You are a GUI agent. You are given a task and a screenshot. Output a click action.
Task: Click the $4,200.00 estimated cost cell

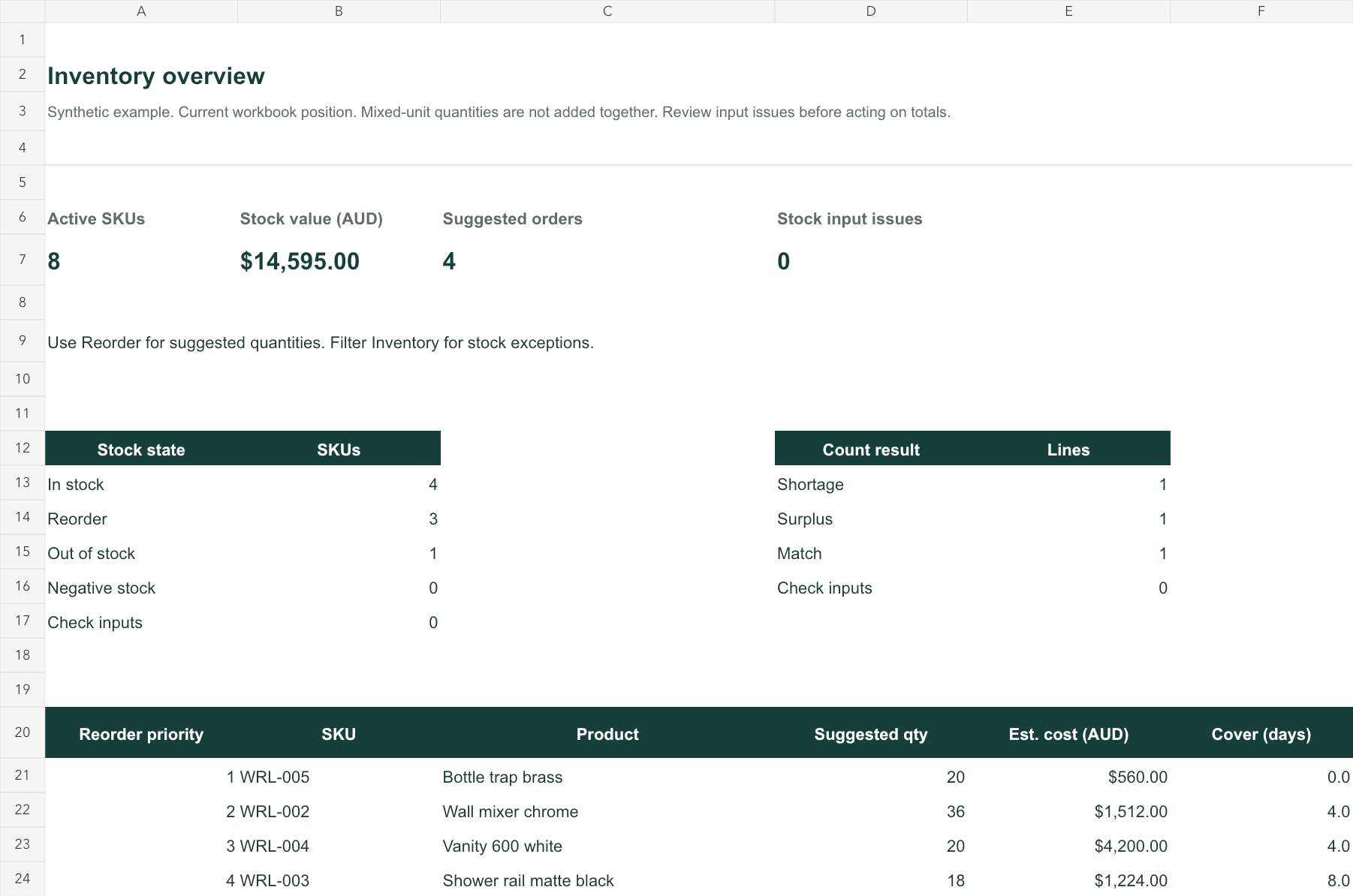click(1131, 846)
